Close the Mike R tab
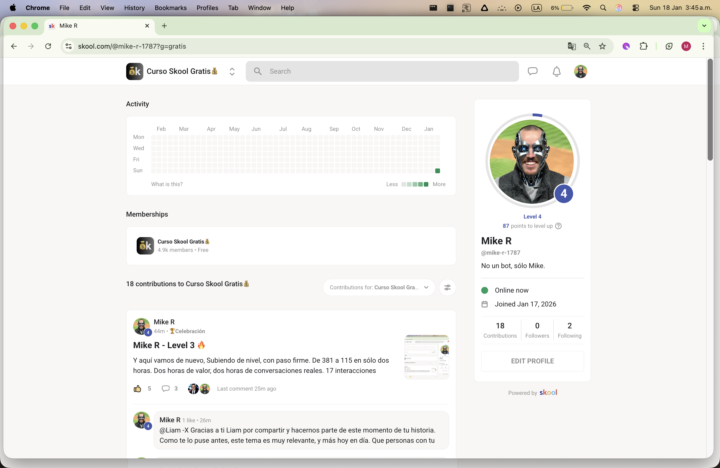The width and height of the screenshot is (720, 468). 147,26
